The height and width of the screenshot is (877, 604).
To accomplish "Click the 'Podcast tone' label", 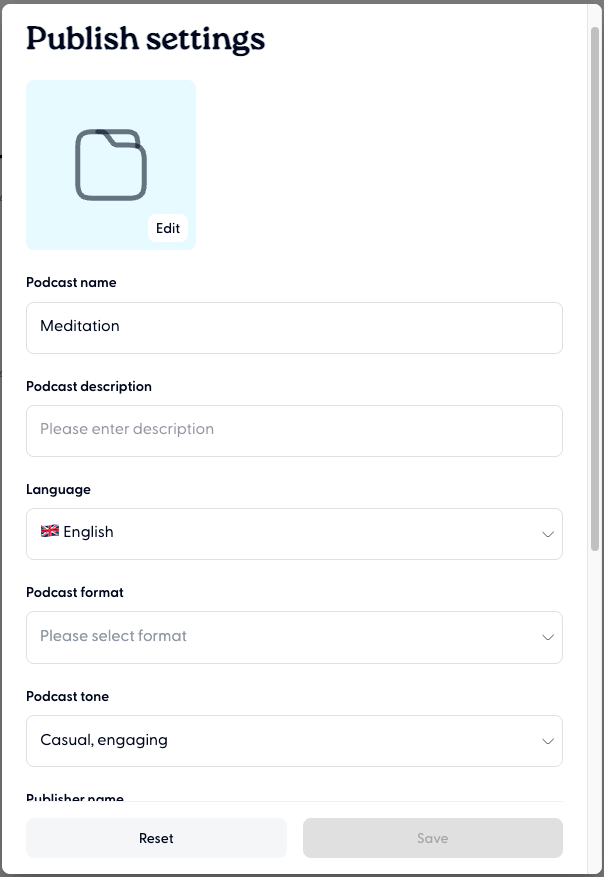I will tap(67, 696).
